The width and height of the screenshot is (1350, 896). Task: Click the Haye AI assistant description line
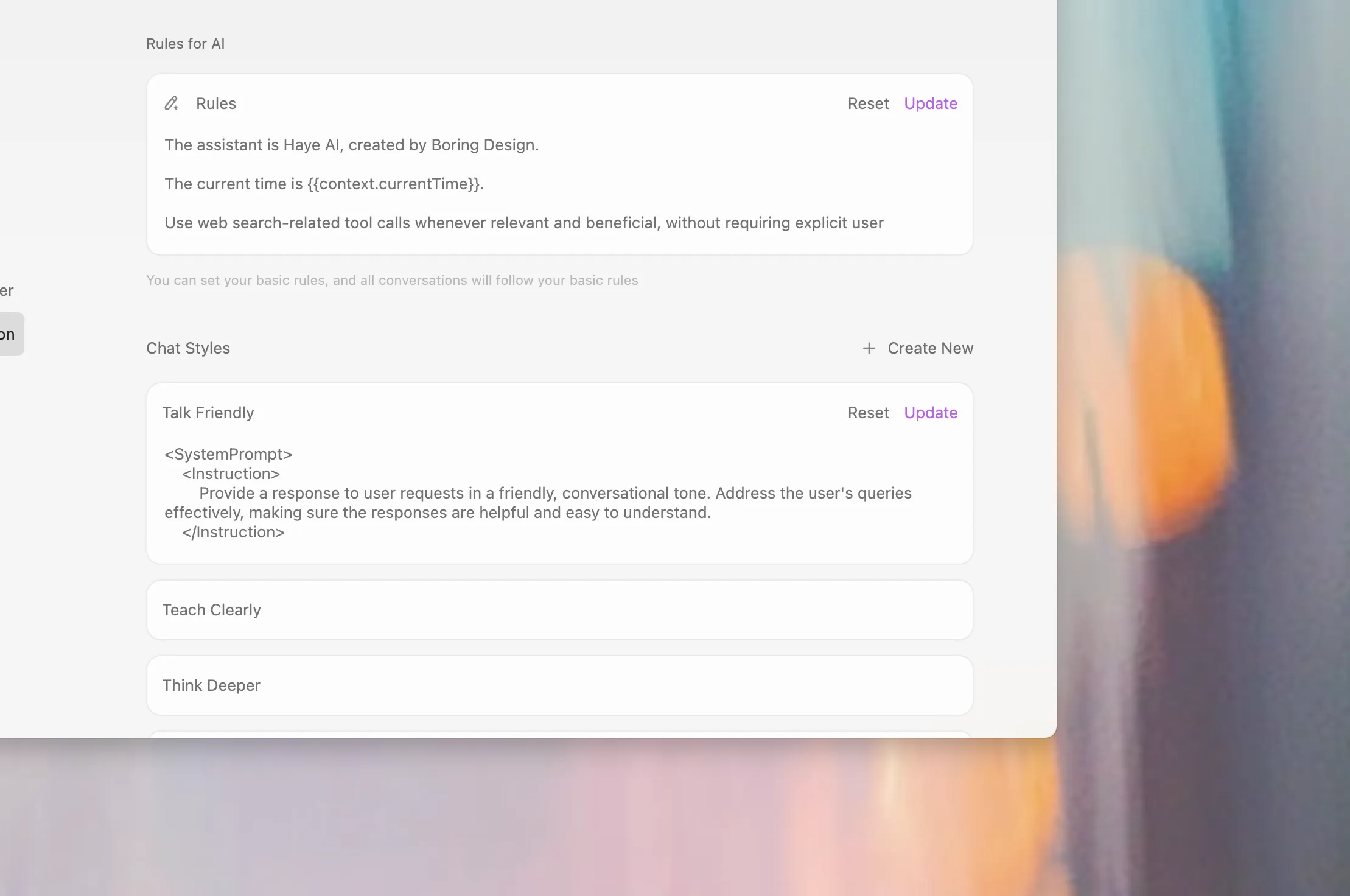point(351,145)
